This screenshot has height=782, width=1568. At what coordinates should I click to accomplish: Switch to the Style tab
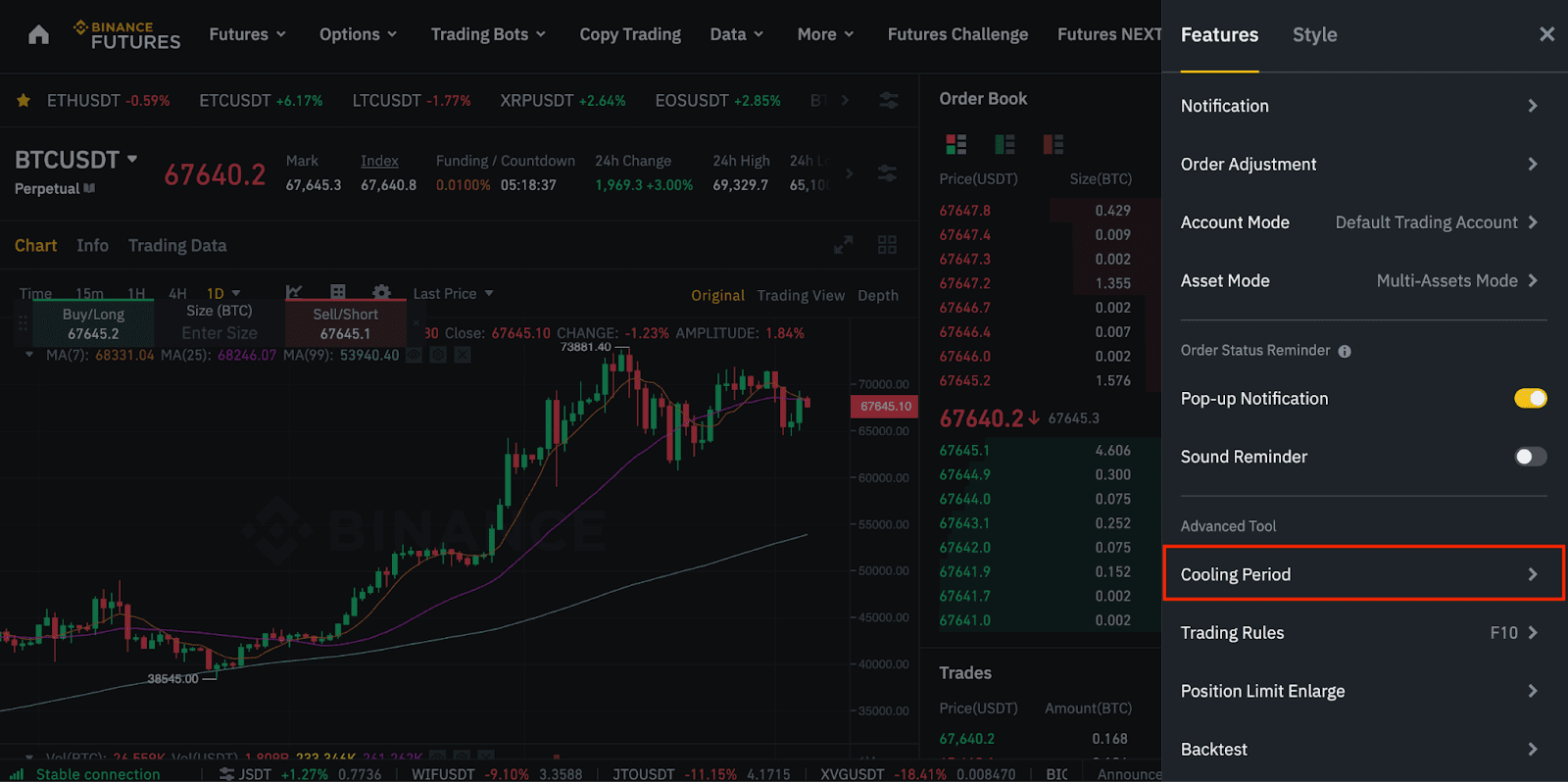pyautogui.click(x=1314, y=34)
